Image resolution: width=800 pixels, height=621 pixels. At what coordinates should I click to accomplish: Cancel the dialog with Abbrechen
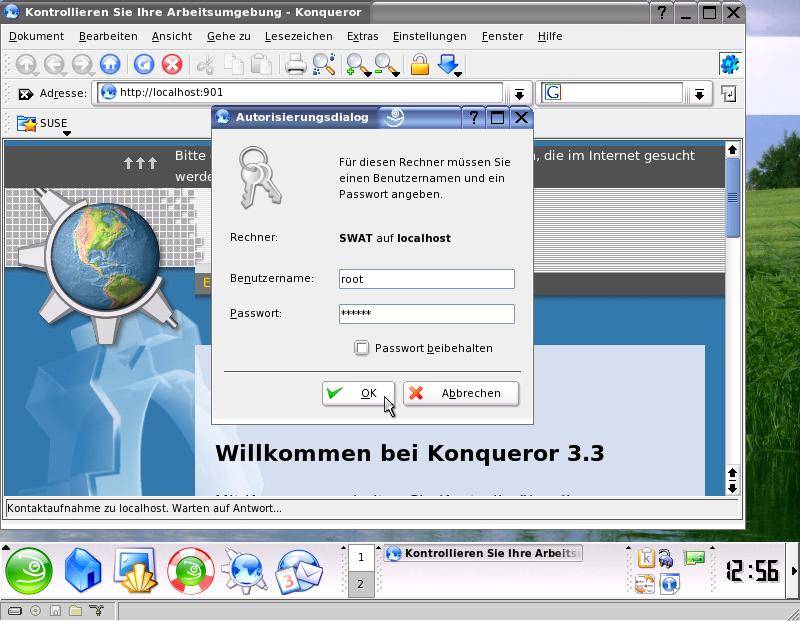coord(461,393)
